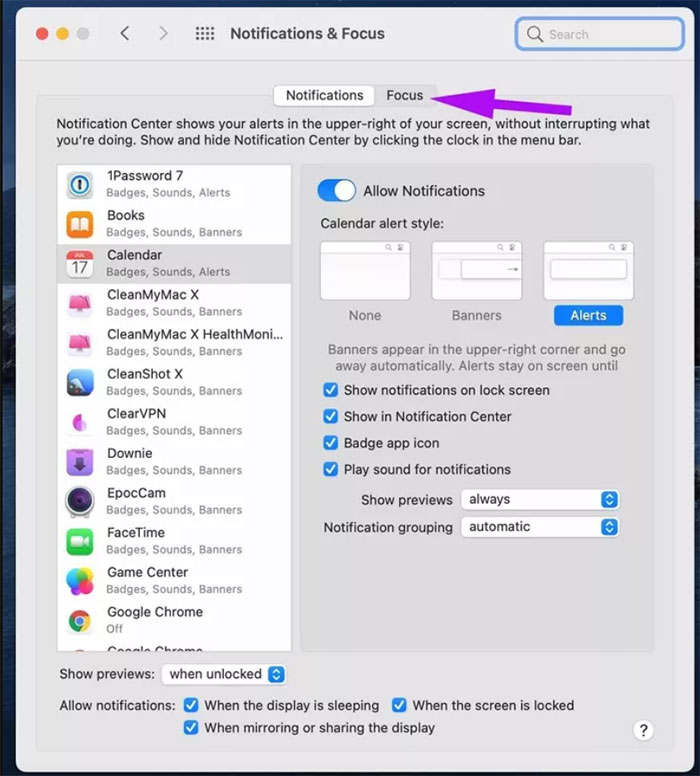700x776 pixels.
Task: Expand the Notification grouping dropdown
Action: tap(539, 527)
